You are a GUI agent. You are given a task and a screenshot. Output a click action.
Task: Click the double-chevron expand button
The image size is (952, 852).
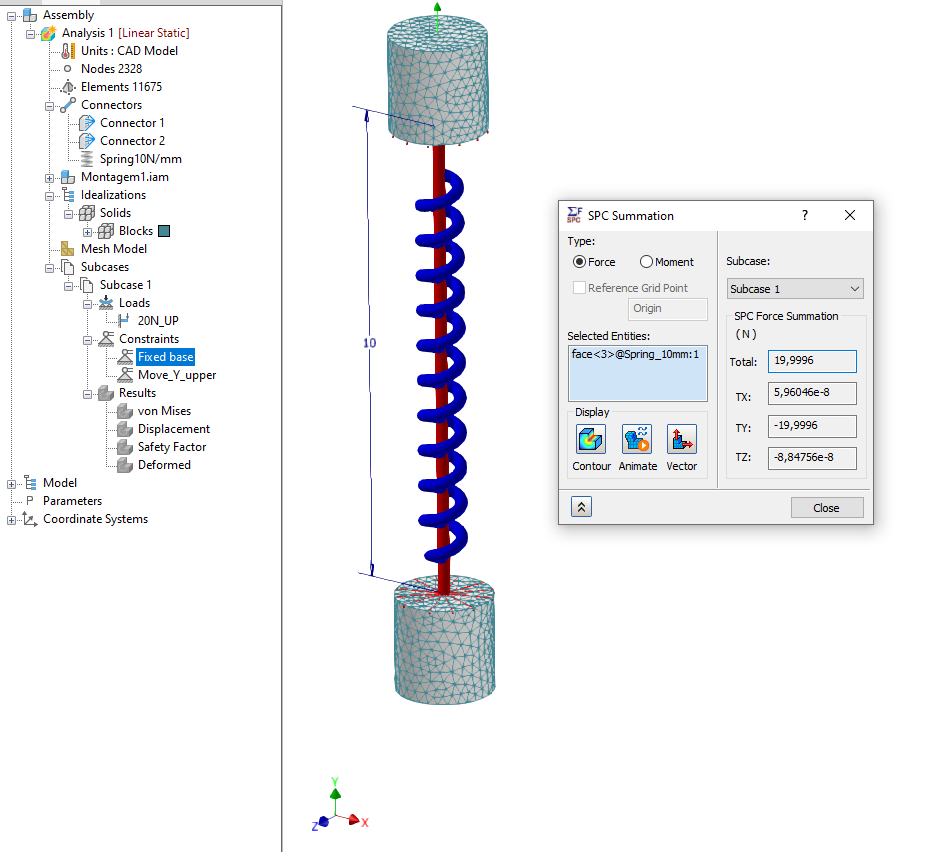[x=581, y=507]
